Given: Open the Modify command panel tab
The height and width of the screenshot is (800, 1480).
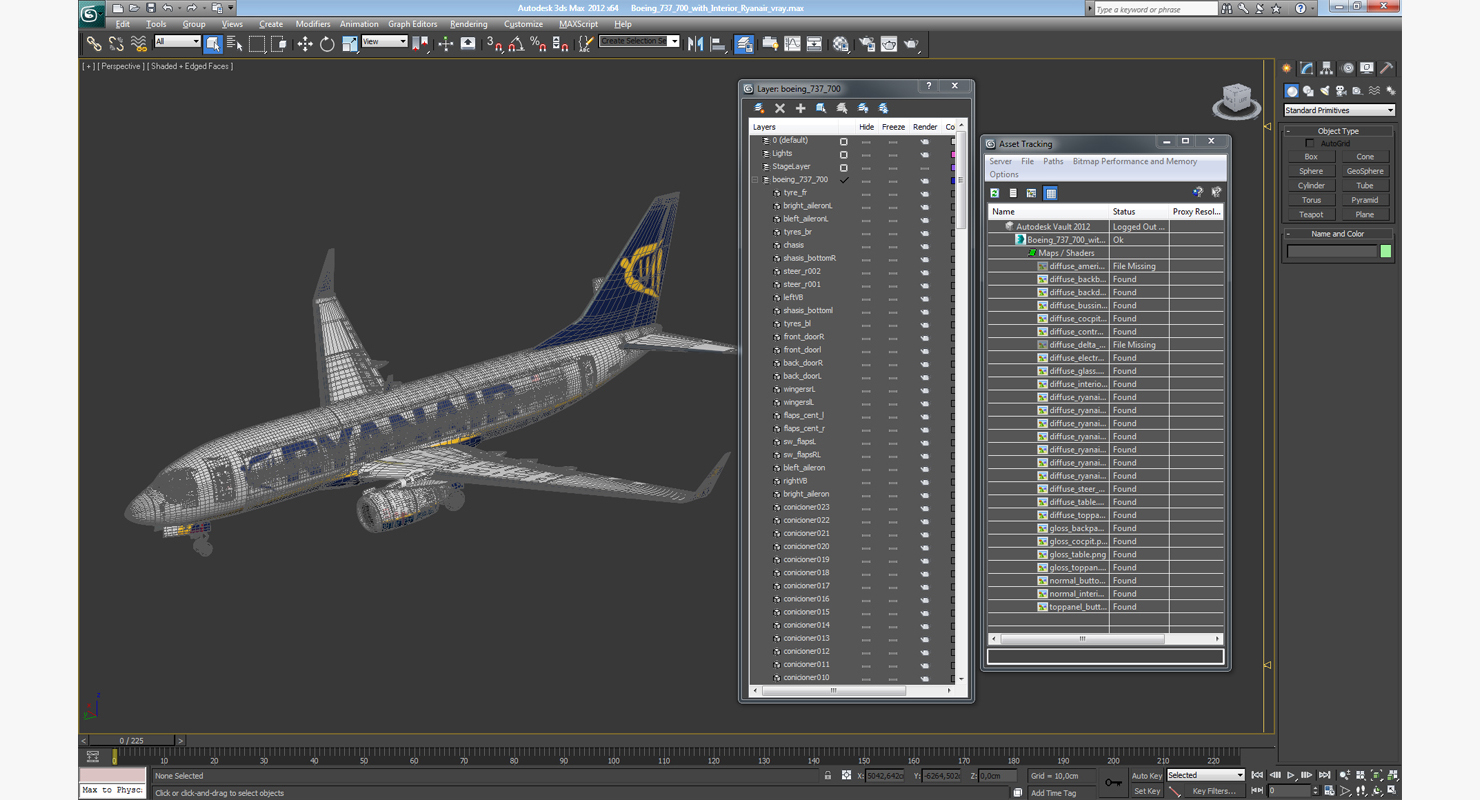Looking at the screenshot, I should coord(1306,68).
